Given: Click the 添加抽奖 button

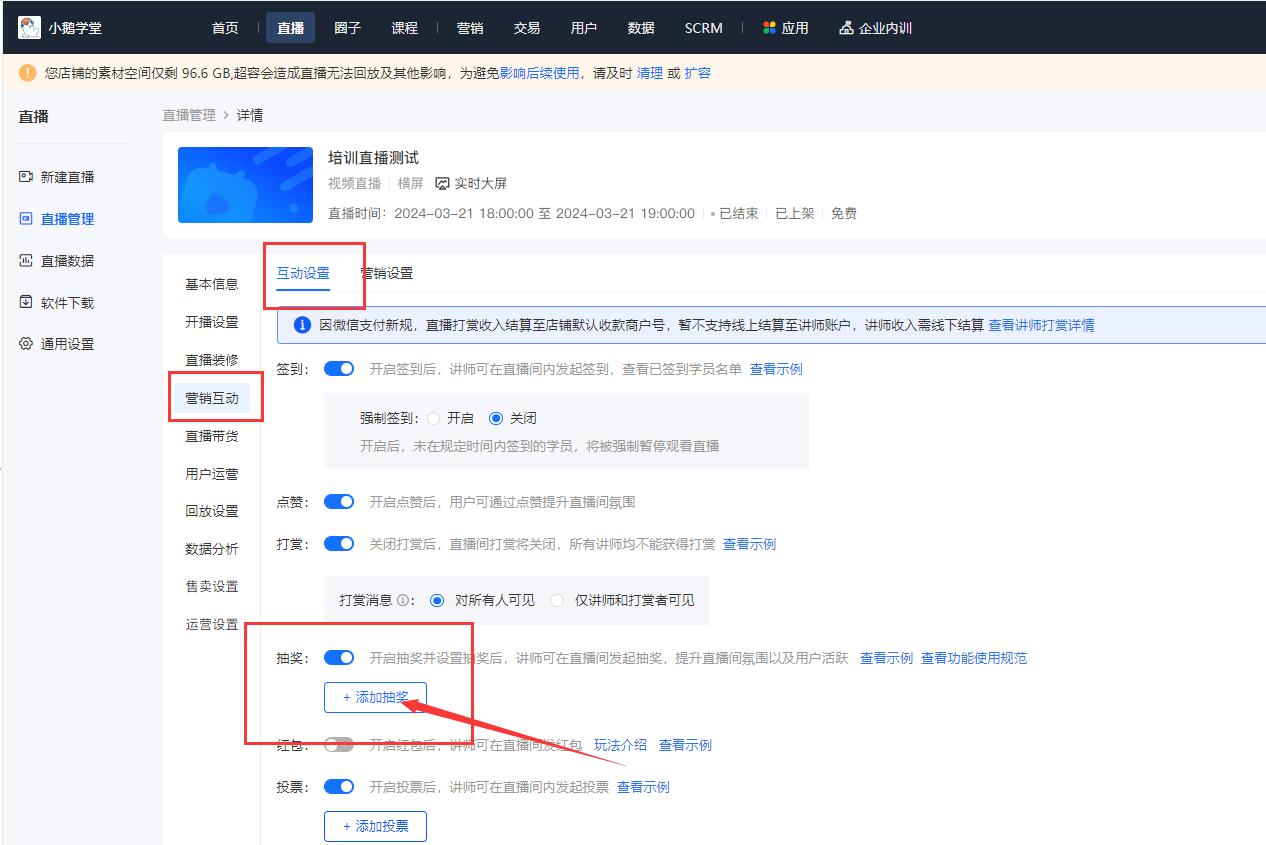Looking at the screenshot, I should 375,697.
